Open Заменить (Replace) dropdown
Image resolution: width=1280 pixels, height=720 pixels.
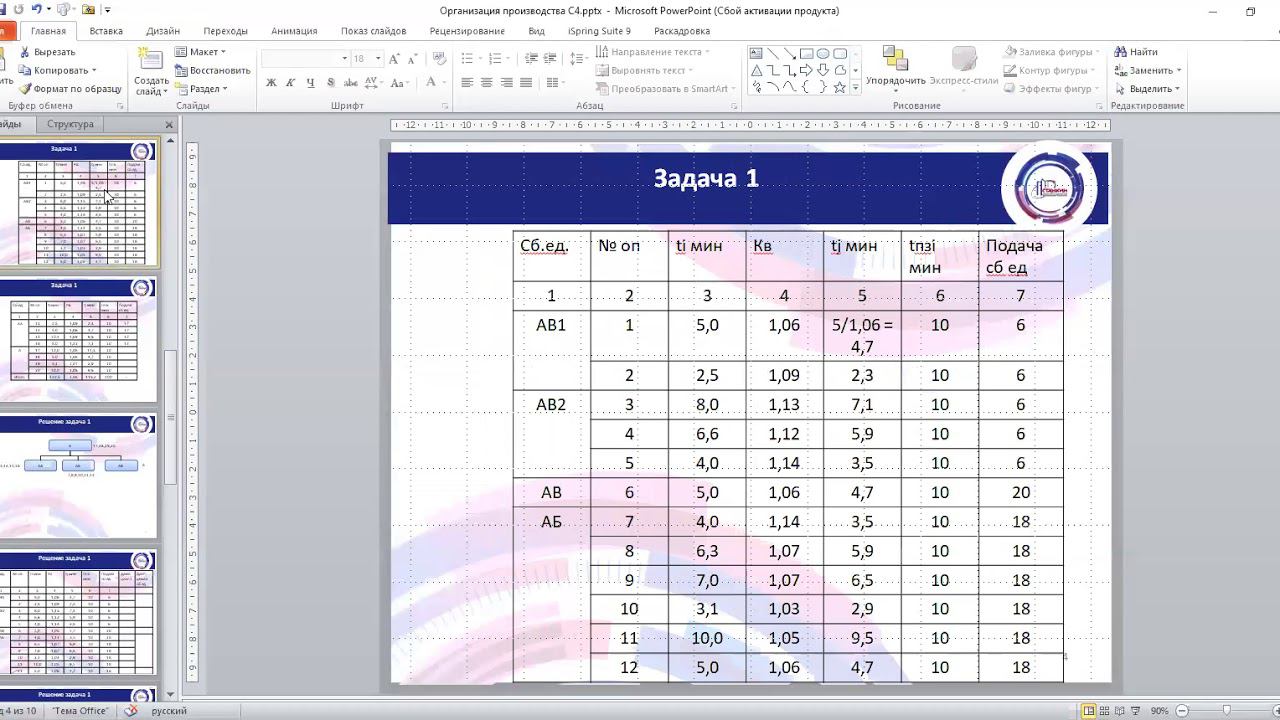[x=1147, y=70]
